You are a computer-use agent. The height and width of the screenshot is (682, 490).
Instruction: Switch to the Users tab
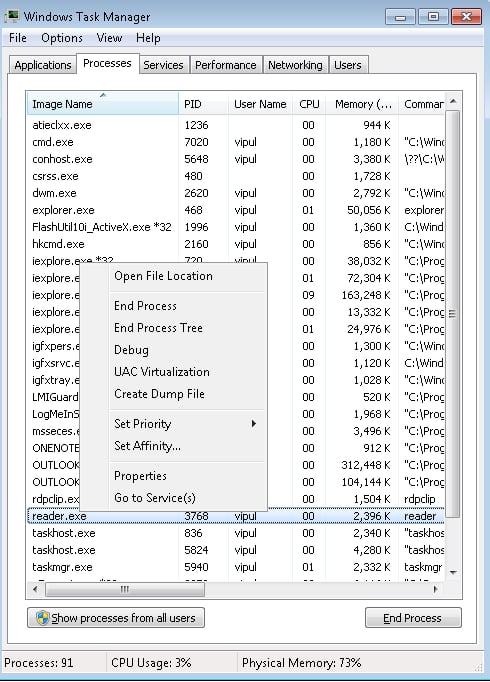pos(348,65)
